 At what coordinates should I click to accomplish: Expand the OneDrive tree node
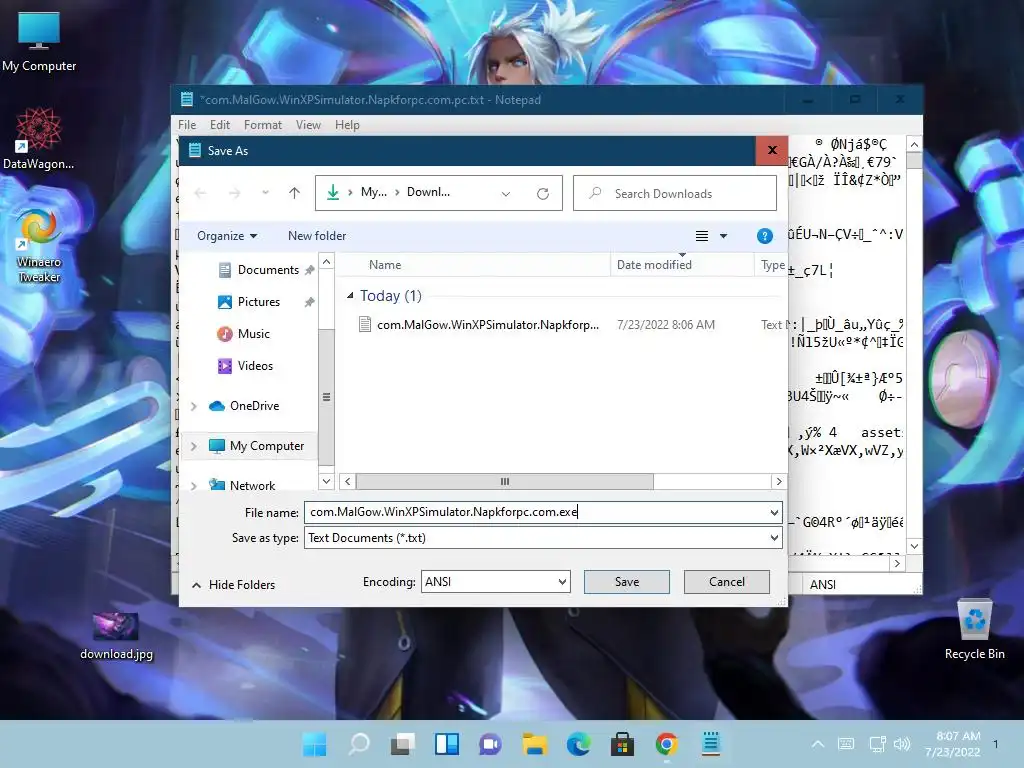pos(193,406)
